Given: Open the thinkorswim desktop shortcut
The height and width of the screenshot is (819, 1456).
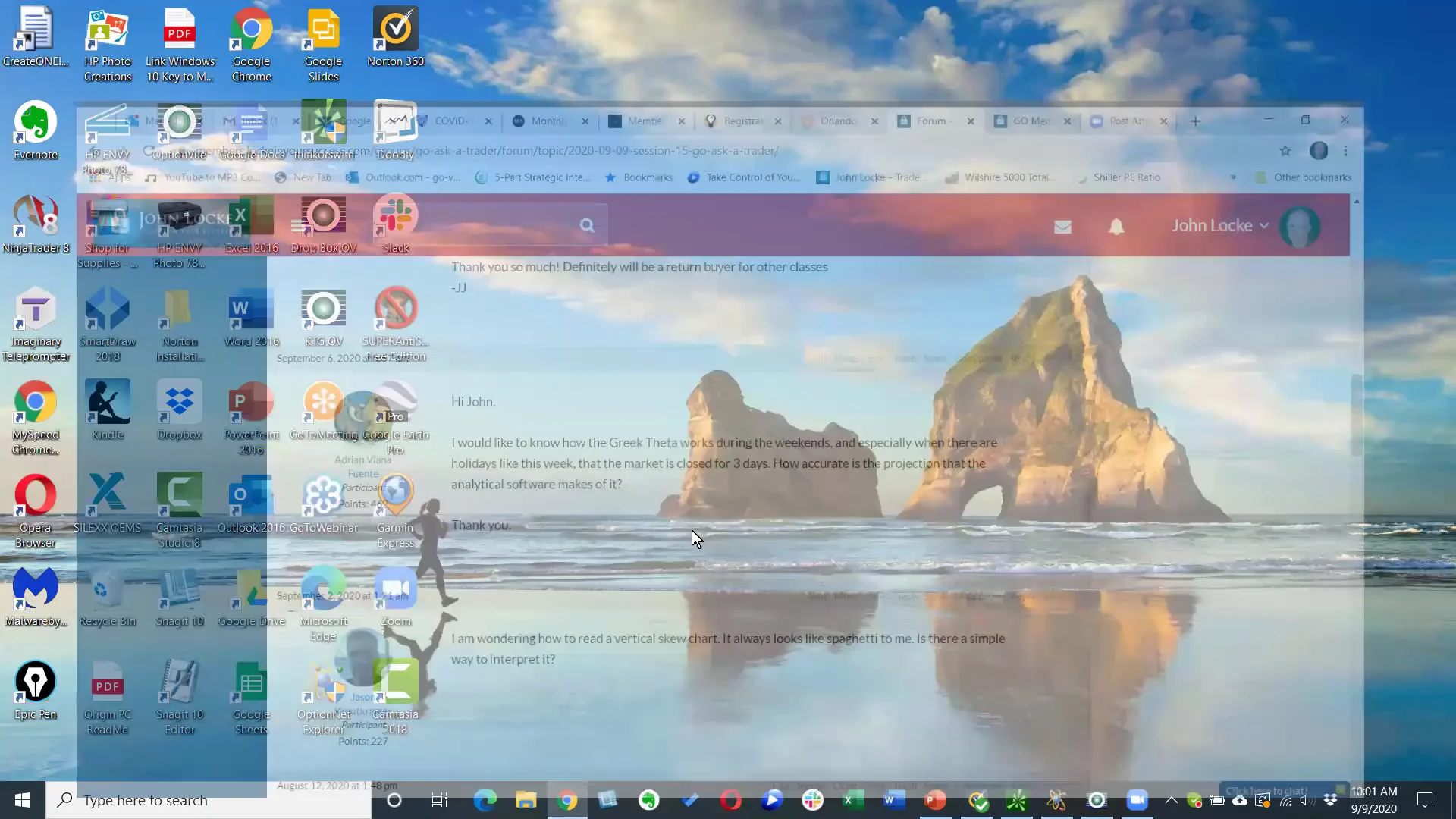Looking at the screenshot, I should click(x=324, y=131).
